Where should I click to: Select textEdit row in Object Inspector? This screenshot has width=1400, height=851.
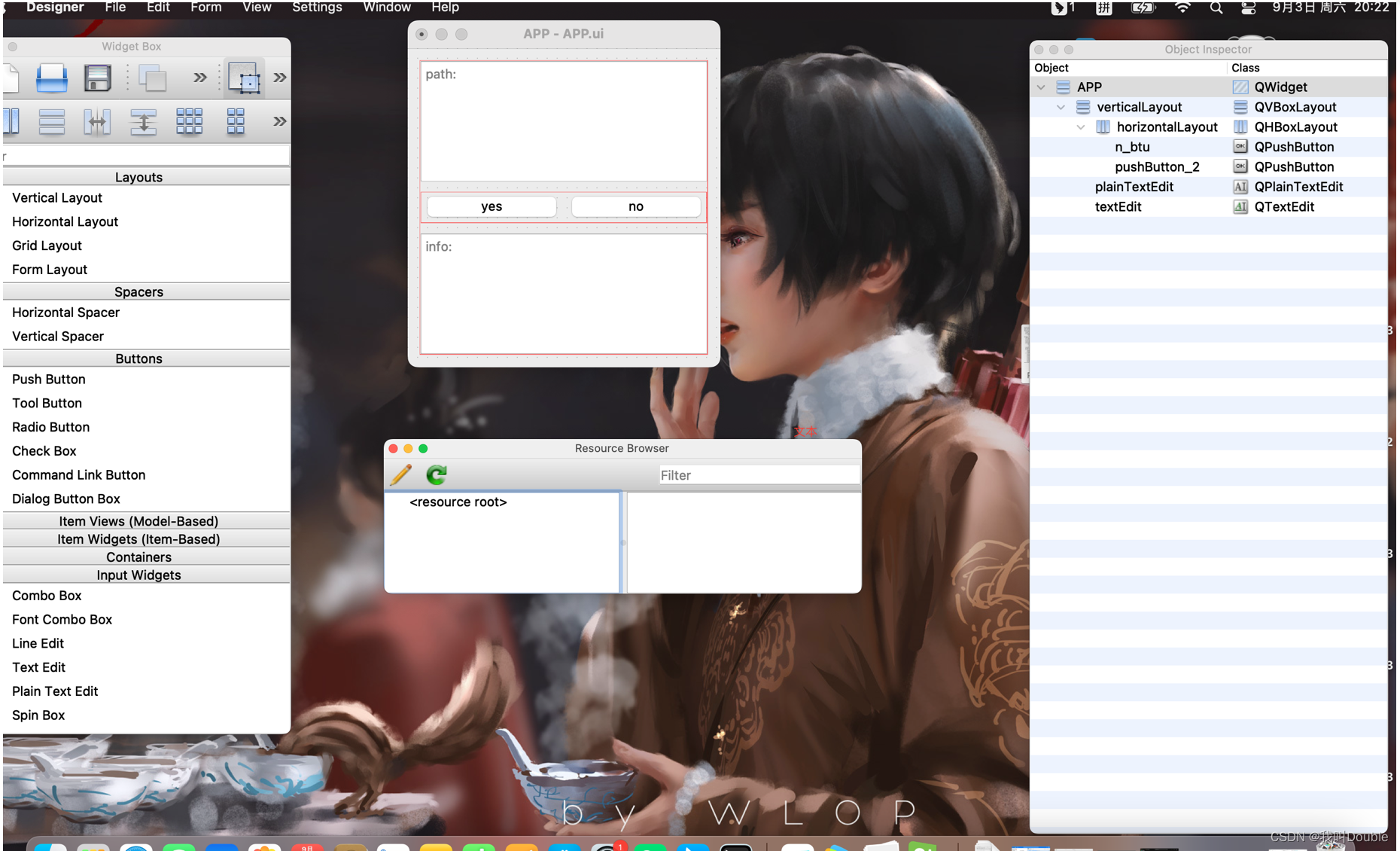[1208, 206]
